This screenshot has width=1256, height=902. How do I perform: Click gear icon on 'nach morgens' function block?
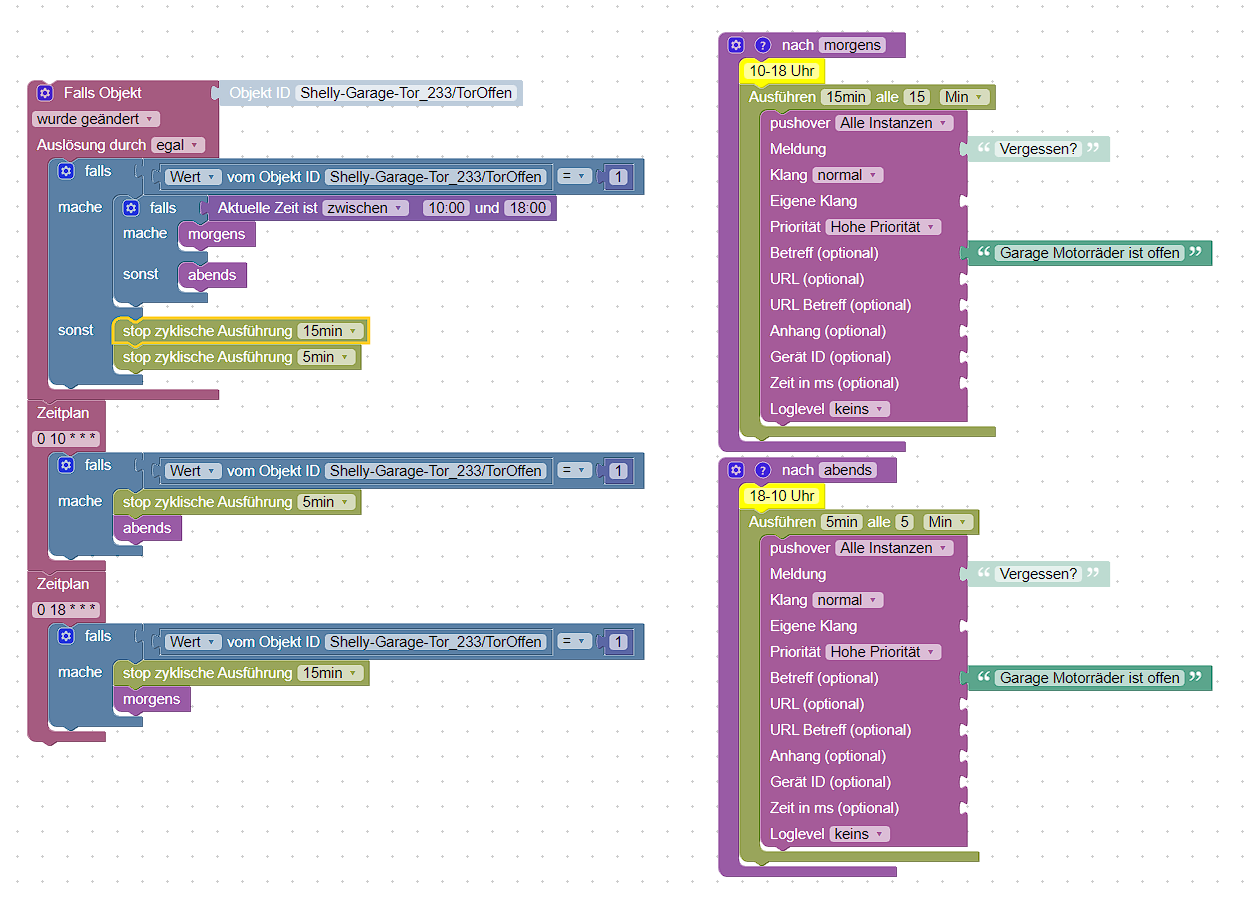736,45
